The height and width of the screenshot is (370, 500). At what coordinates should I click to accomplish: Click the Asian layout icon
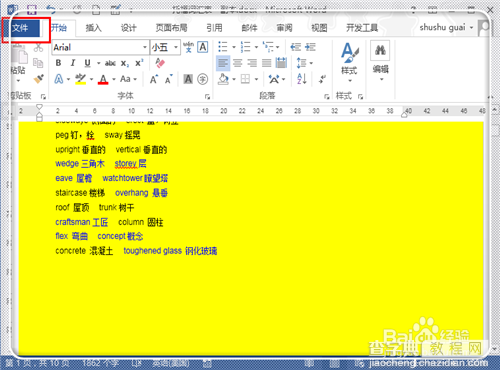274,79
